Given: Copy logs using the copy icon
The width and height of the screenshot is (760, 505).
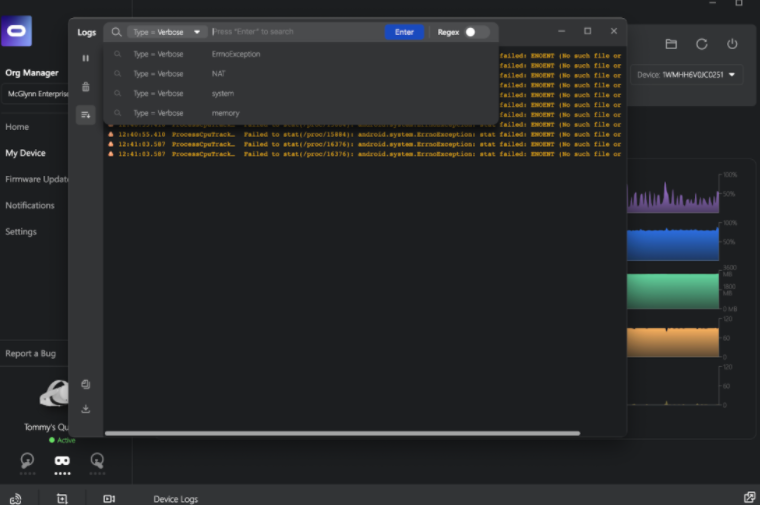Looking at the screenshot, I should [85, 384].
